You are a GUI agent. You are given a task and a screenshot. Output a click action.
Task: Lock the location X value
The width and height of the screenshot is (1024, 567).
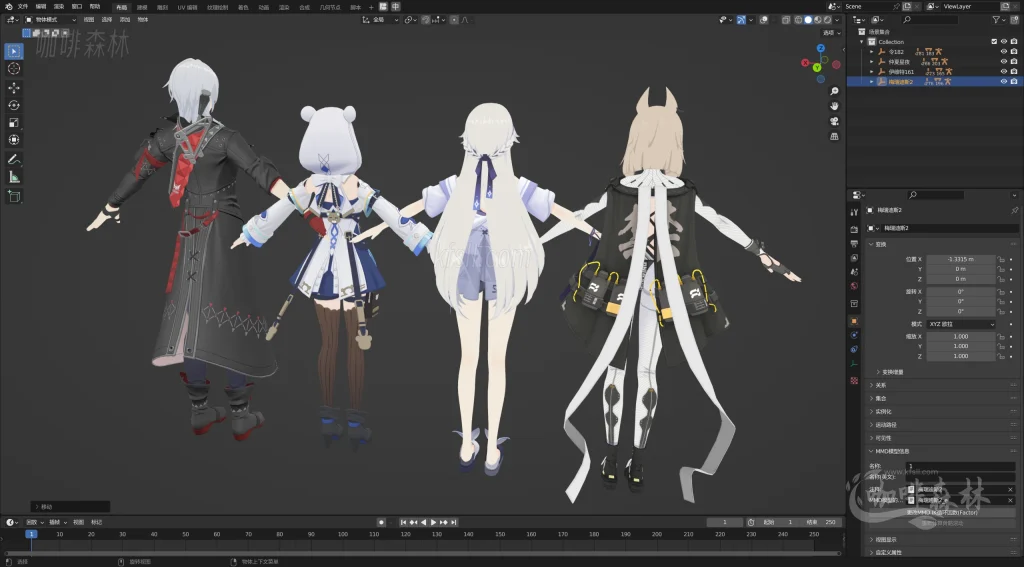click(x=1000, y=259)
